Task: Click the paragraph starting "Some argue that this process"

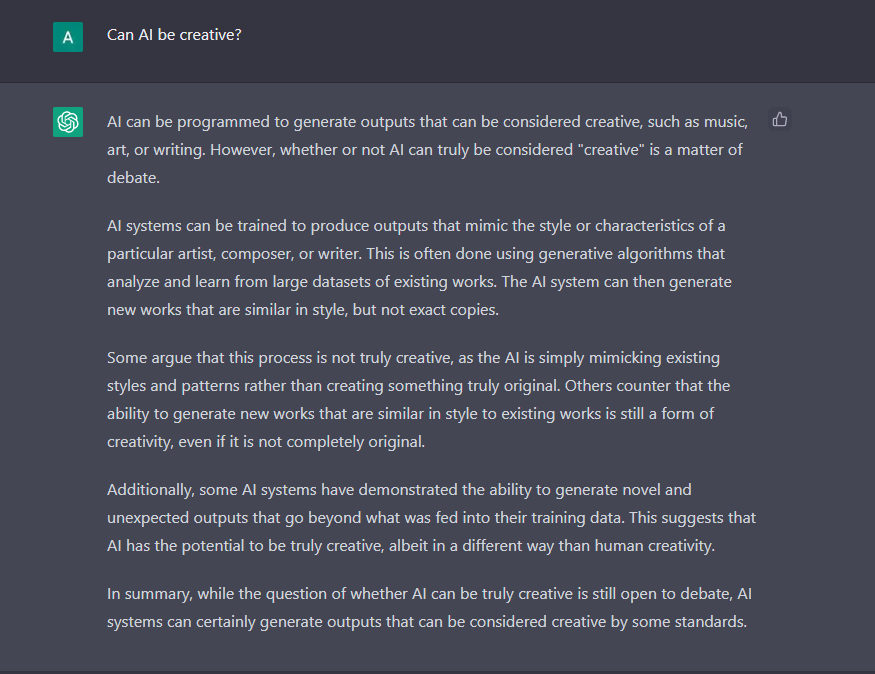Action: coord(419,399)
